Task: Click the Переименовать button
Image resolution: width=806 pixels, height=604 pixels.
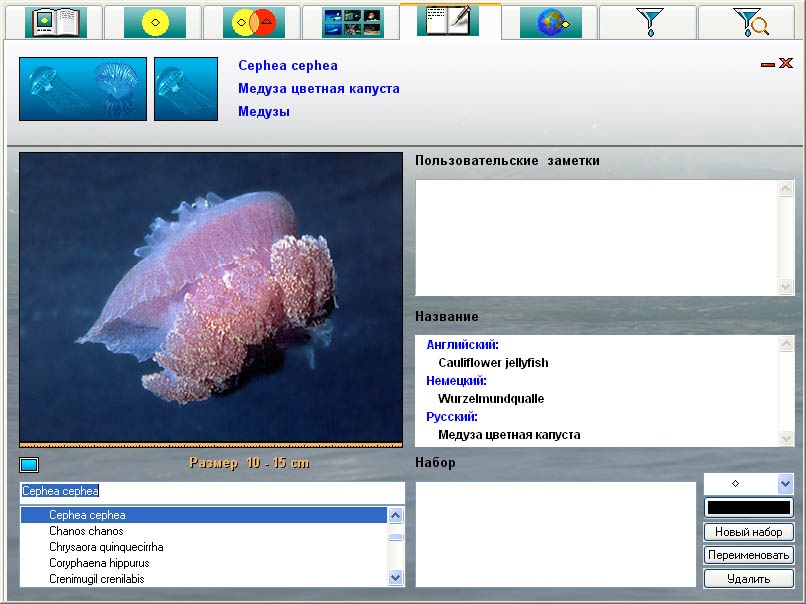Action: click(x=748, y=555)
